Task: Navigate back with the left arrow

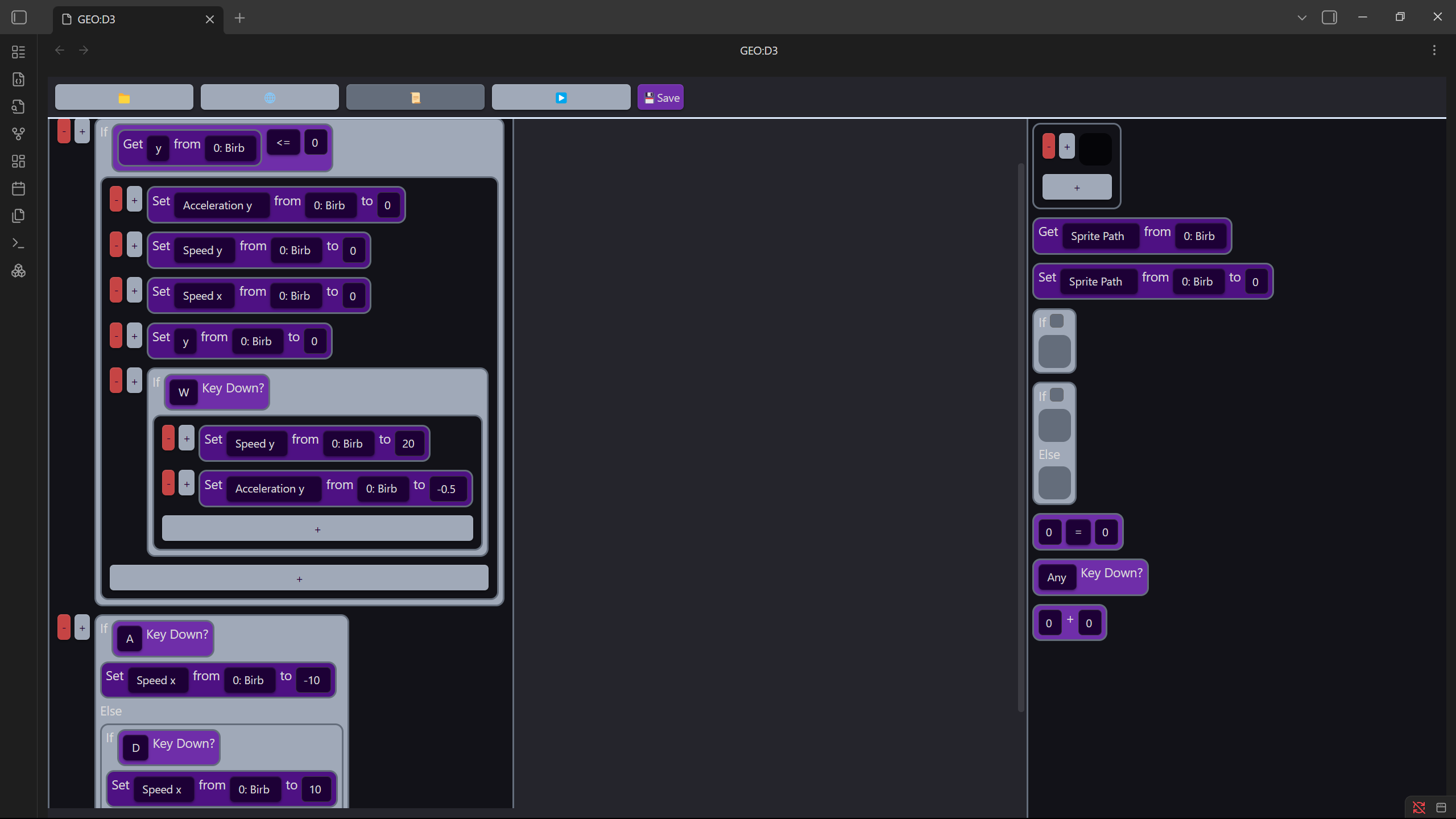Action: tap(60, 50)
